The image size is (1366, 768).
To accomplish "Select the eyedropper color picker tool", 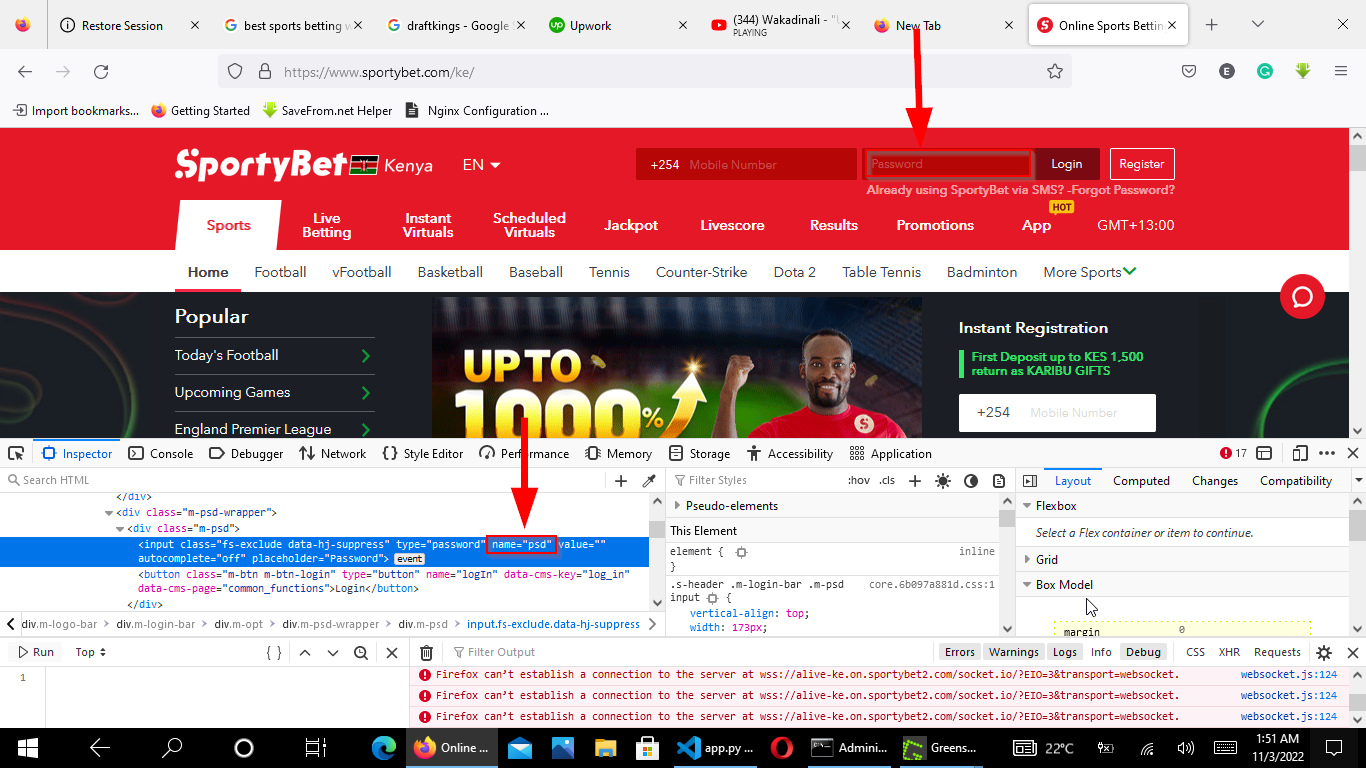I will coord(649,481).
